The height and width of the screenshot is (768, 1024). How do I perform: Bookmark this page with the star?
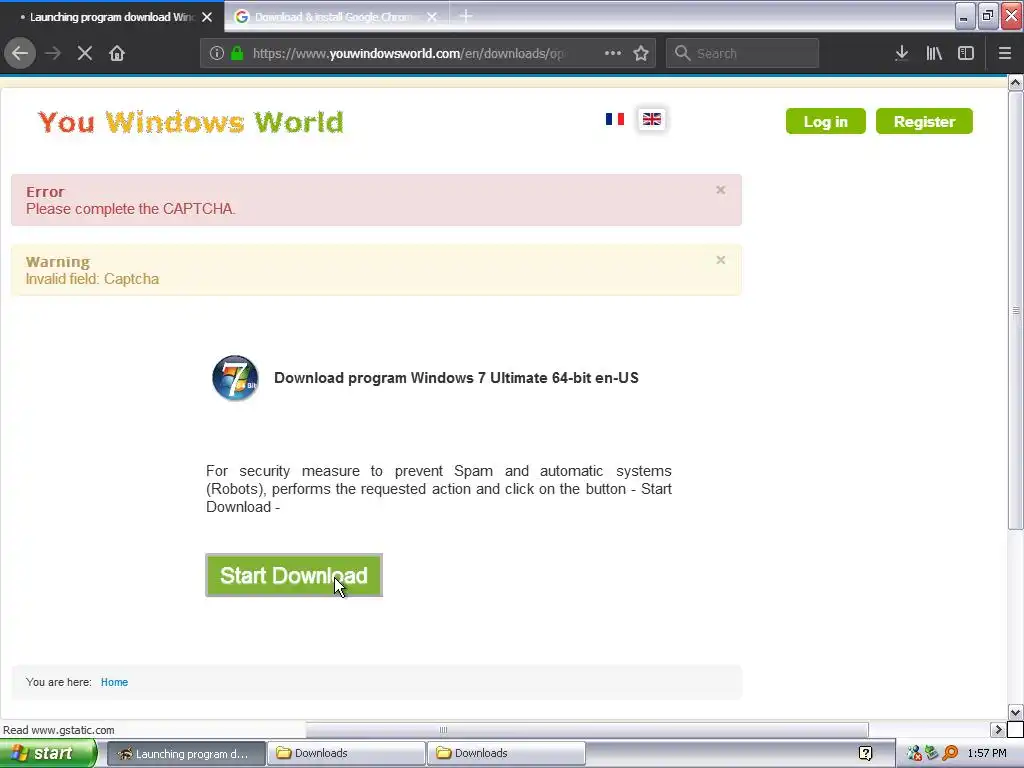[x=641, y=54]
